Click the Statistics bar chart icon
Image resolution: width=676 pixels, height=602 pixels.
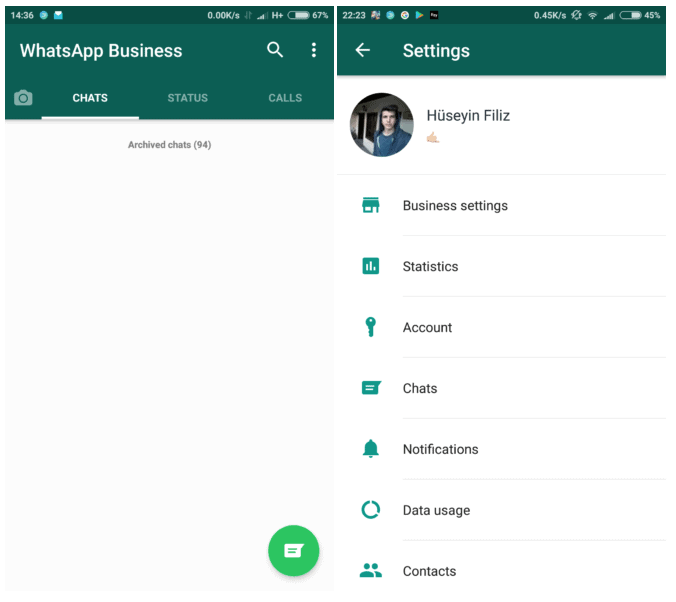point(372,267)
